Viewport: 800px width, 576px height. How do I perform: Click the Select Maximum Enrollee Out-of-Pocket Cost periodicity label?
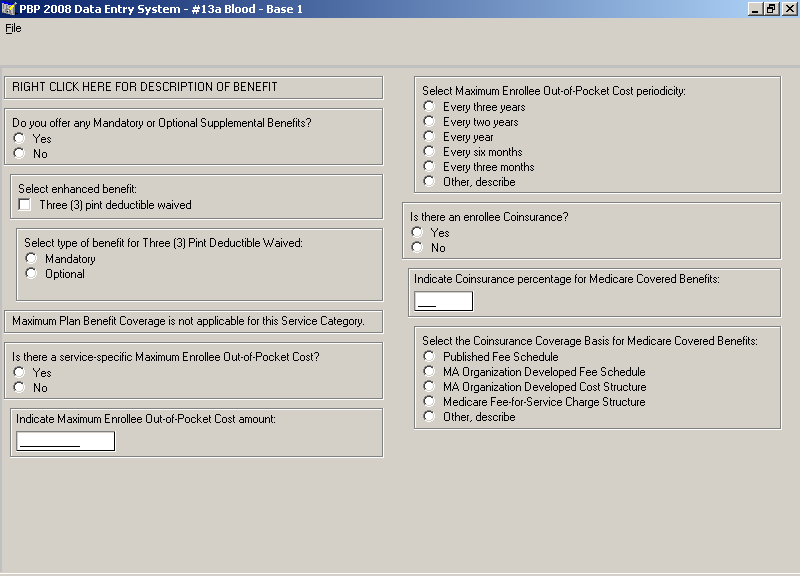coord(554,91)
